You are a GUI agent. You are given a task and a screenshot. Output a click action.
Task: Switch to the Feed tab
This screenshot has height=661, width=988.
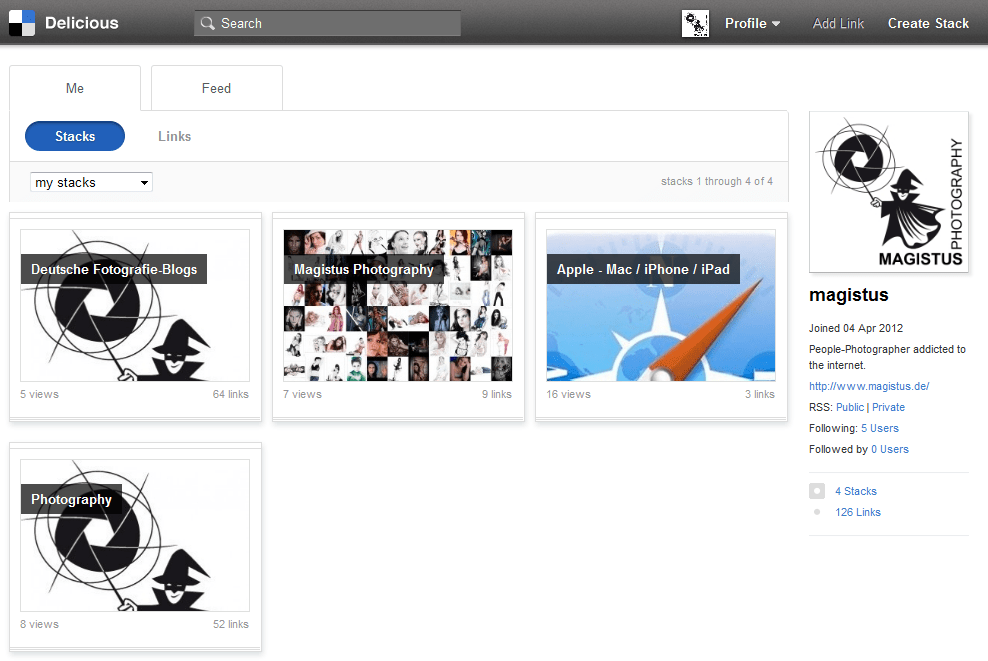click(216, 88)
